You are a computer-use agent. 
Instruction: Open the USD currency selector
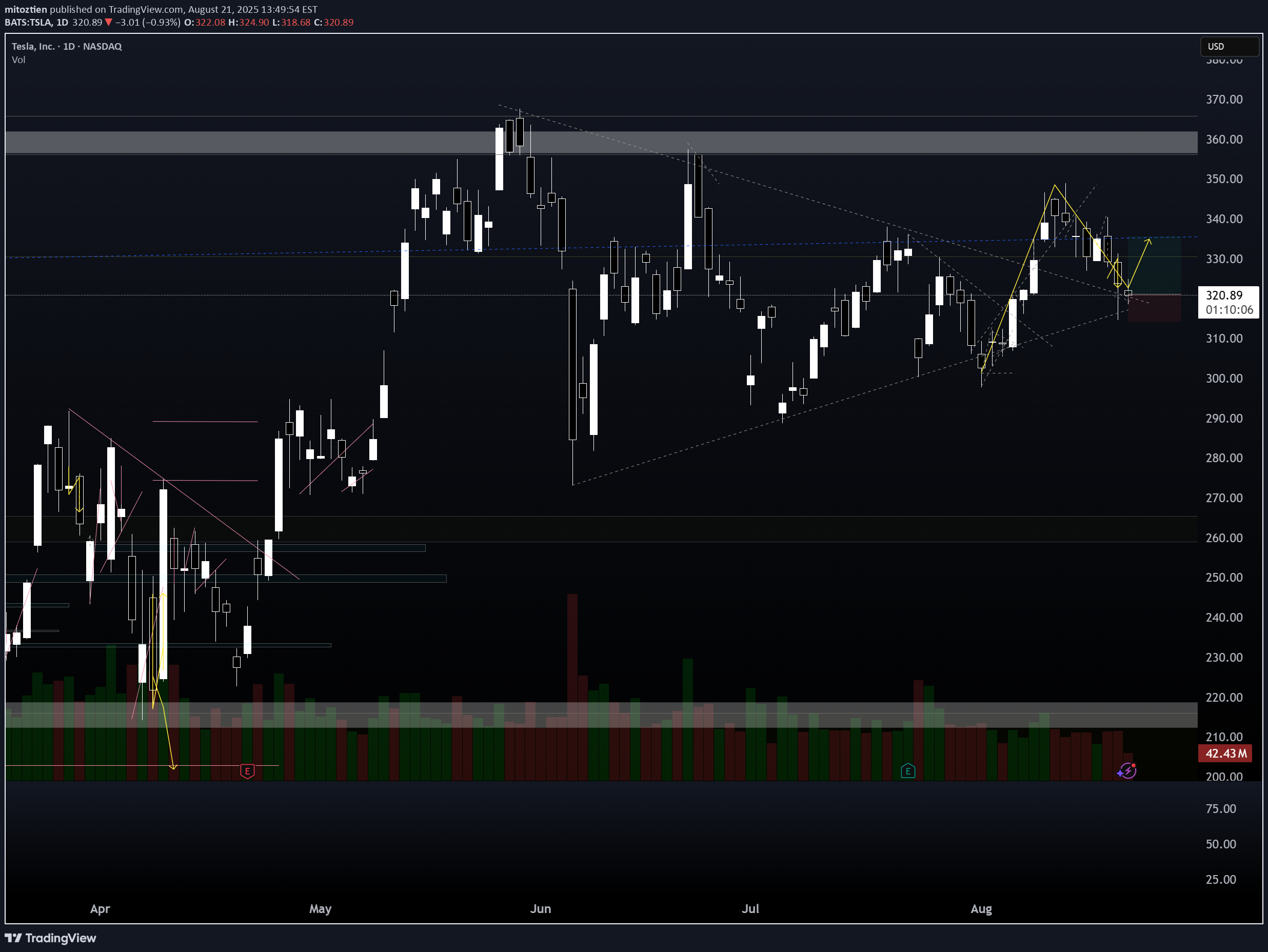[1230, 47]
